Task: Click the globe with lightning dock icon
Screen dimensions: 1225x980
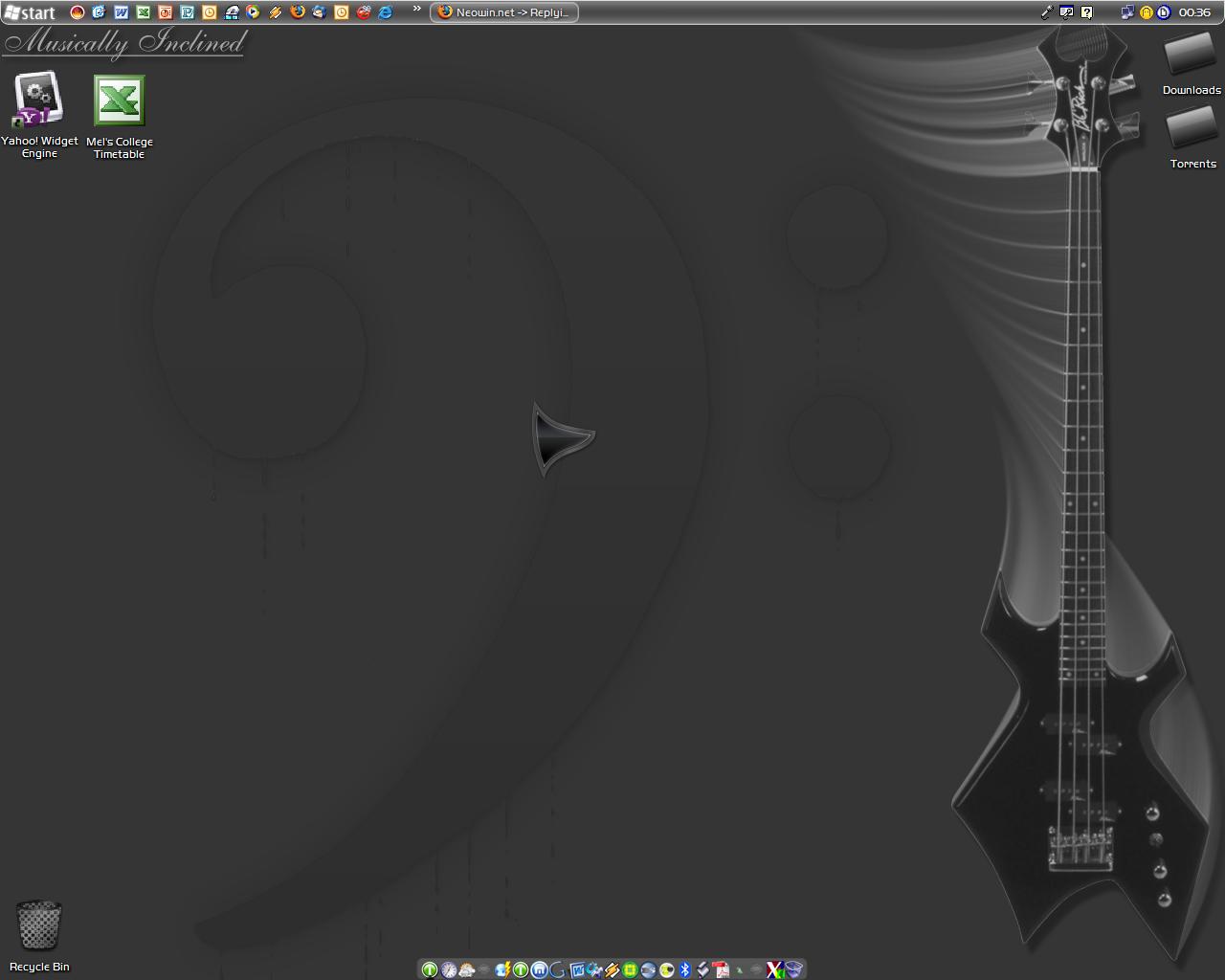Action: (502, 970)
